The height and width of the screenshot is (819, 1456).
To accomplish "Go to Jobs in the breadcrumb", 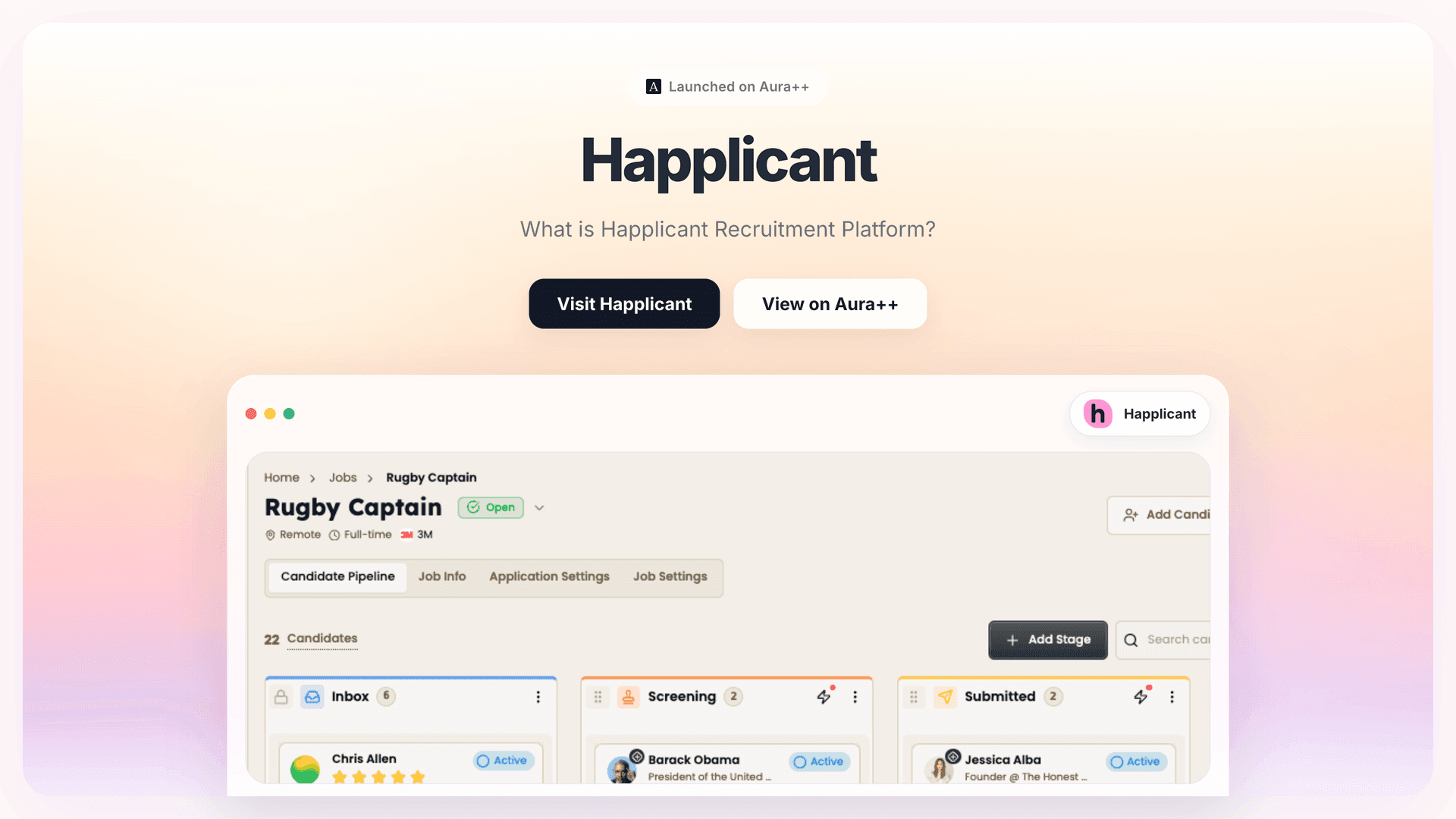I will 343,478.
